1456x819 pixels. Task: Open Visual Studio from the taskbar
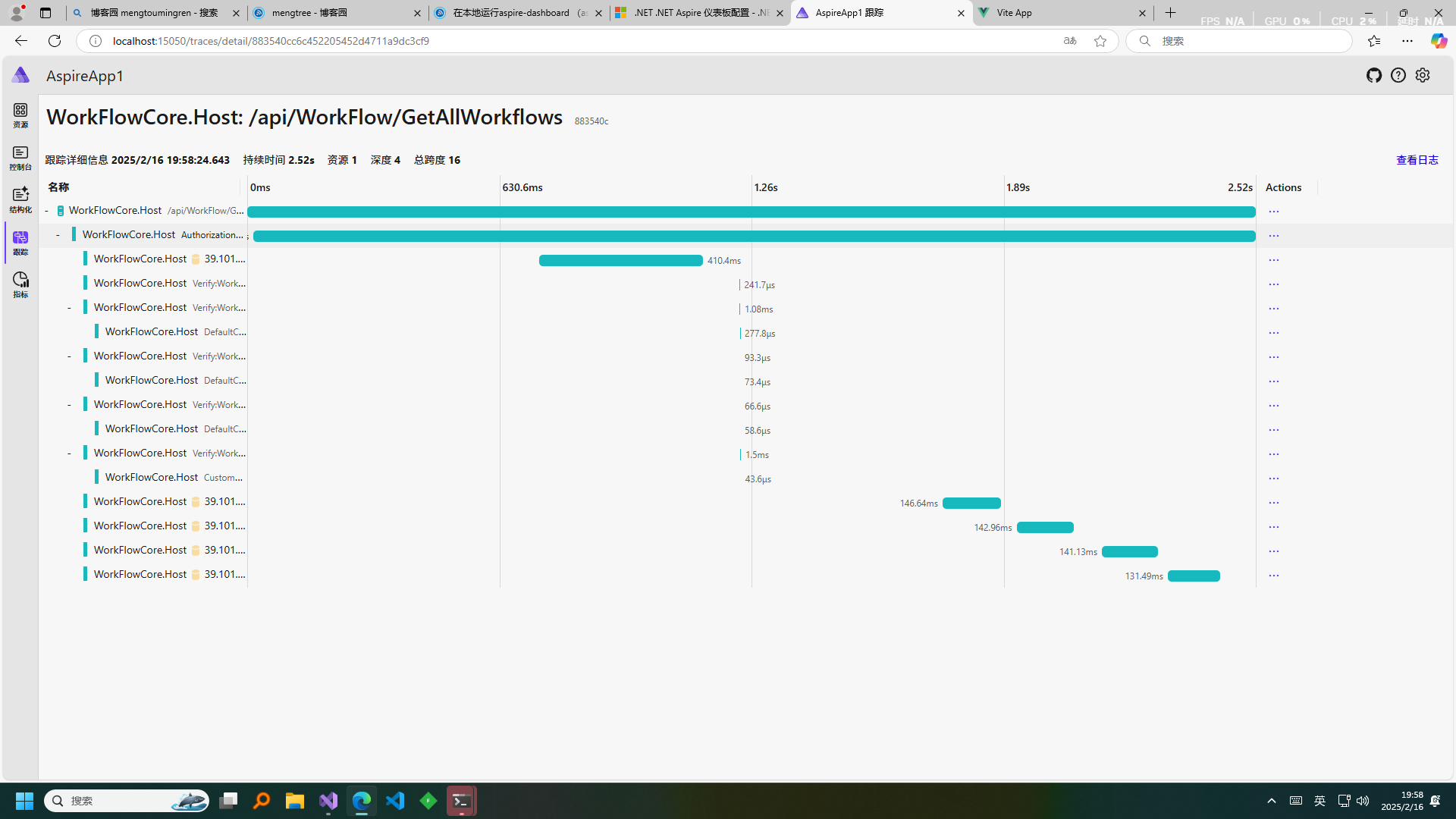tap(328, 801)
